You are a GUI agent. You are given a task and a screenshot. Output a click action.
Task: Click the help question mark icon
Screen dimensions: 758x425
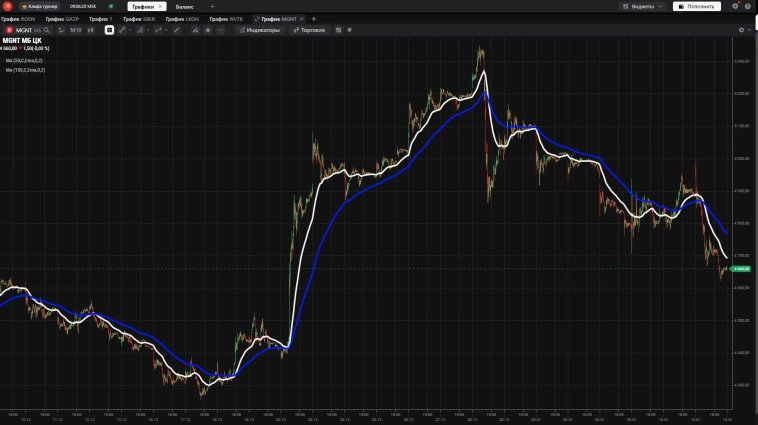pos(749,6)
